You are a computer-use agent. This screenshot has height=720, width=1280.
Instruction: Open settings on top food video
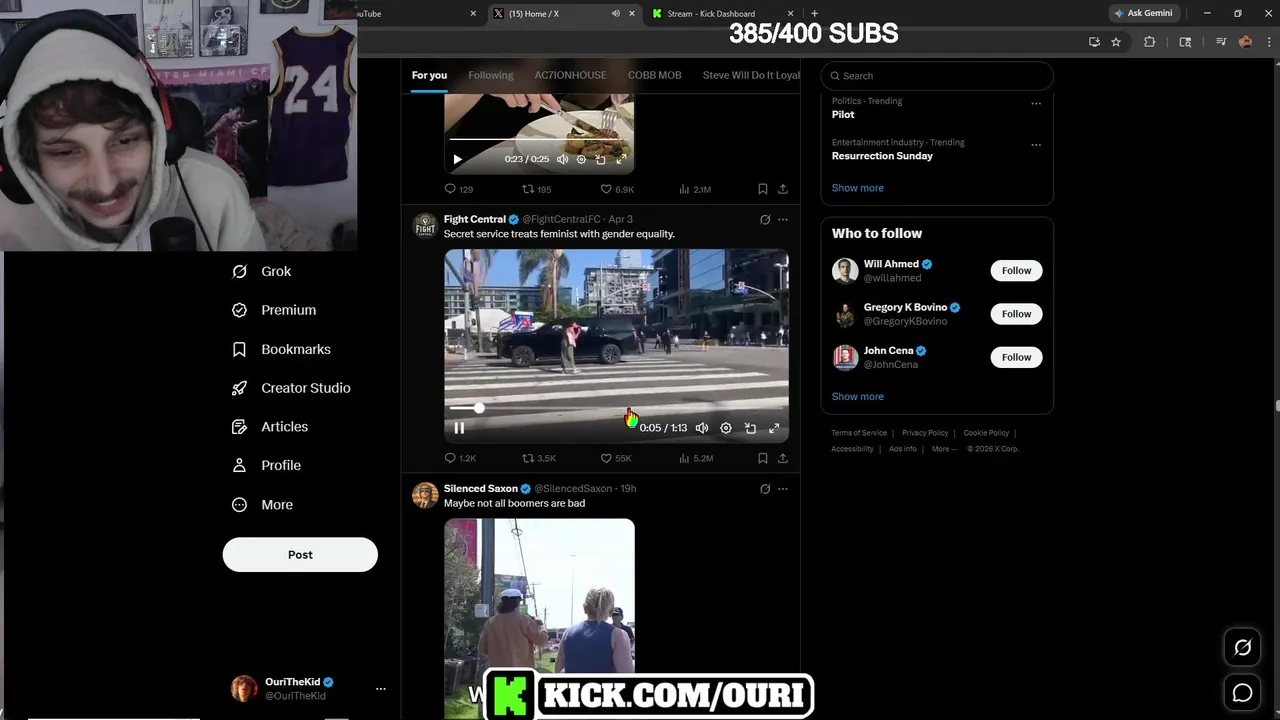(581, 159)
